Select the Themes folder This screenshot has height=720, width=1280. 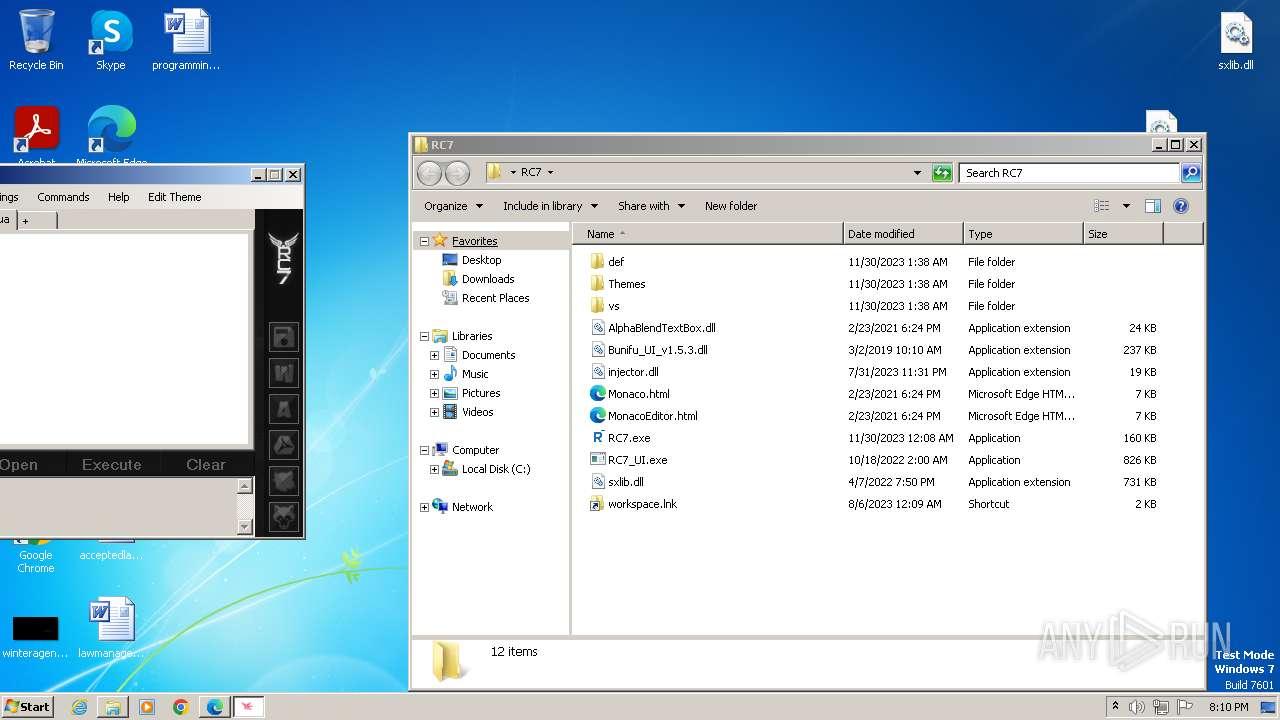[x=626, y=284]
